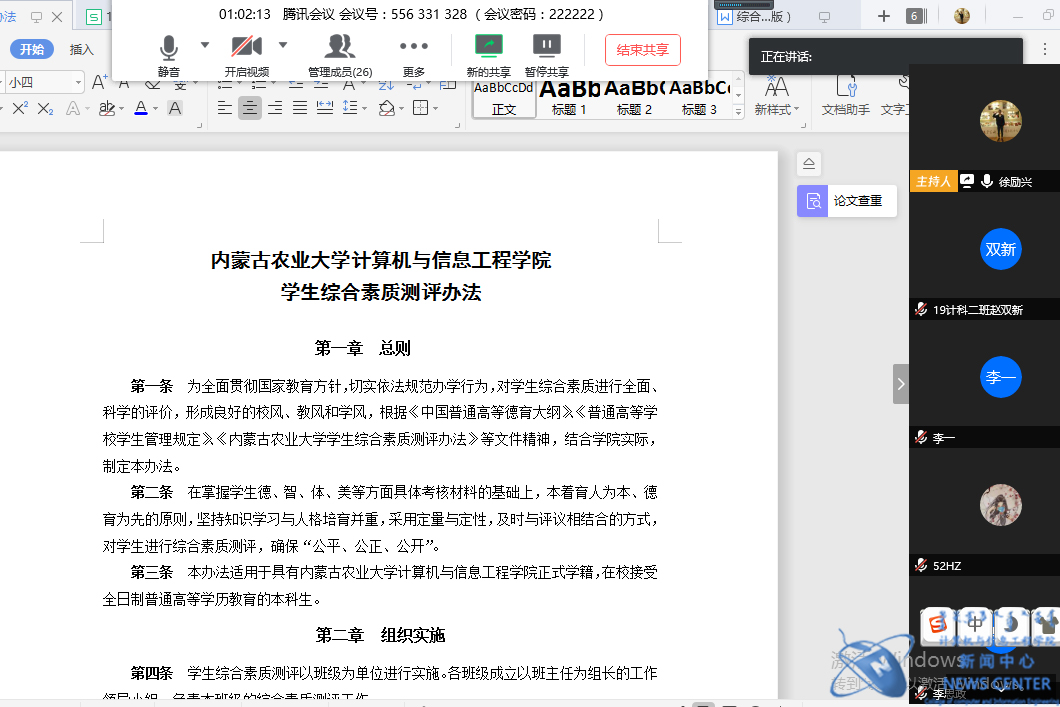Turn on video with 开启视频 button
This screenshot has width=1060, height=707.
click(x=246, y=52)
